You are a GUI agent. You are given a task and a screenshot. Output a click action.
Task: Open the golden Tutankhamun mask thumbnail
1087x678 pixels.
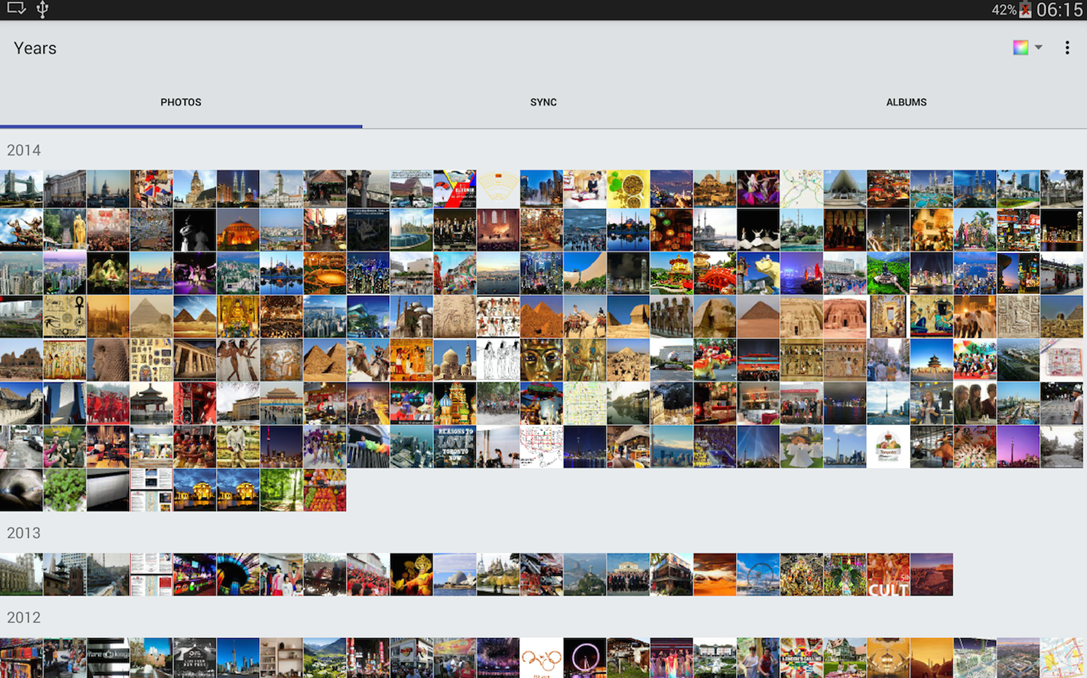[x=541, y=360]
